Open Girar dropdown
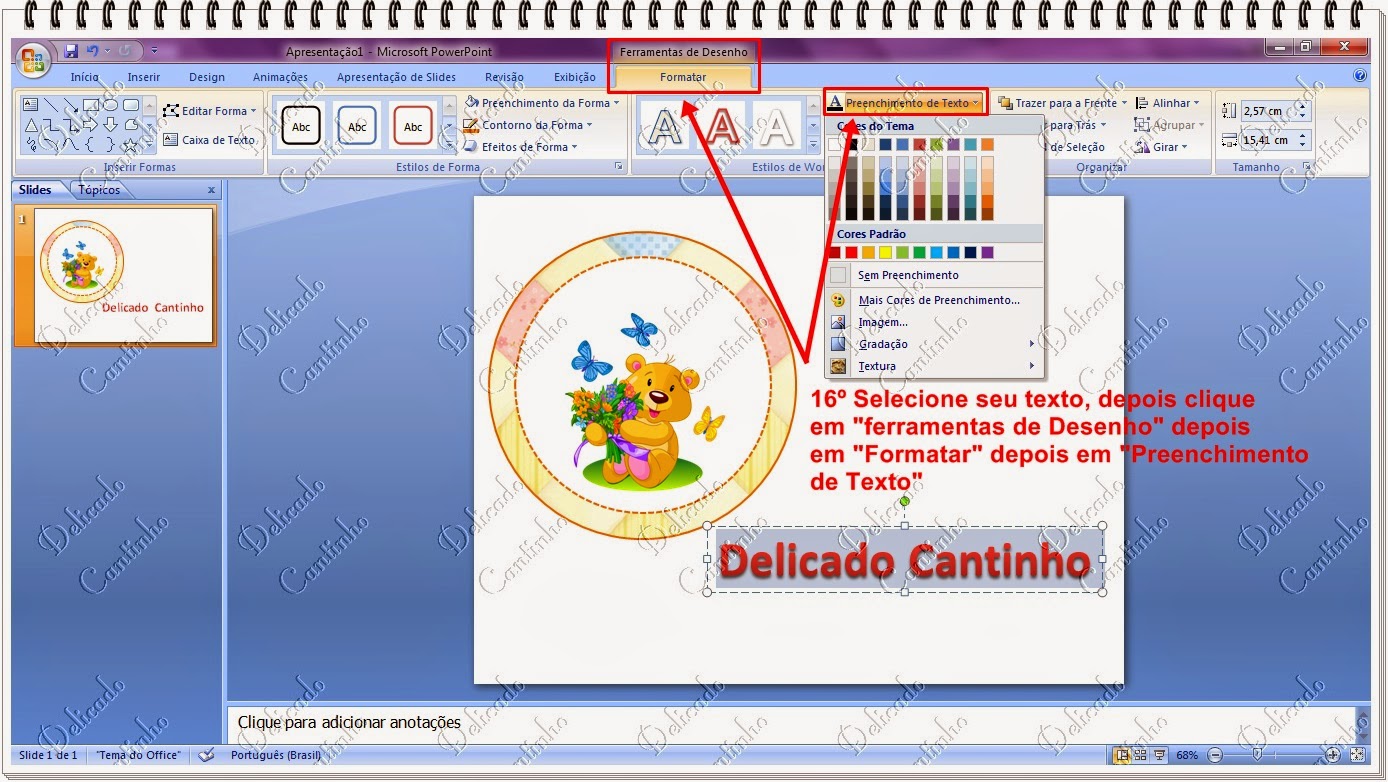This screenshot has width=1388, height=782. coord(1161,147)
